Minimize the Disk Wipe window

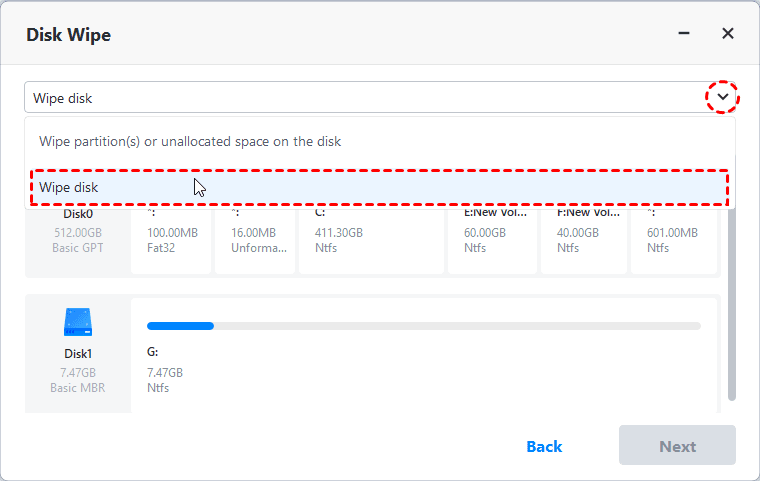click(685, 34)
